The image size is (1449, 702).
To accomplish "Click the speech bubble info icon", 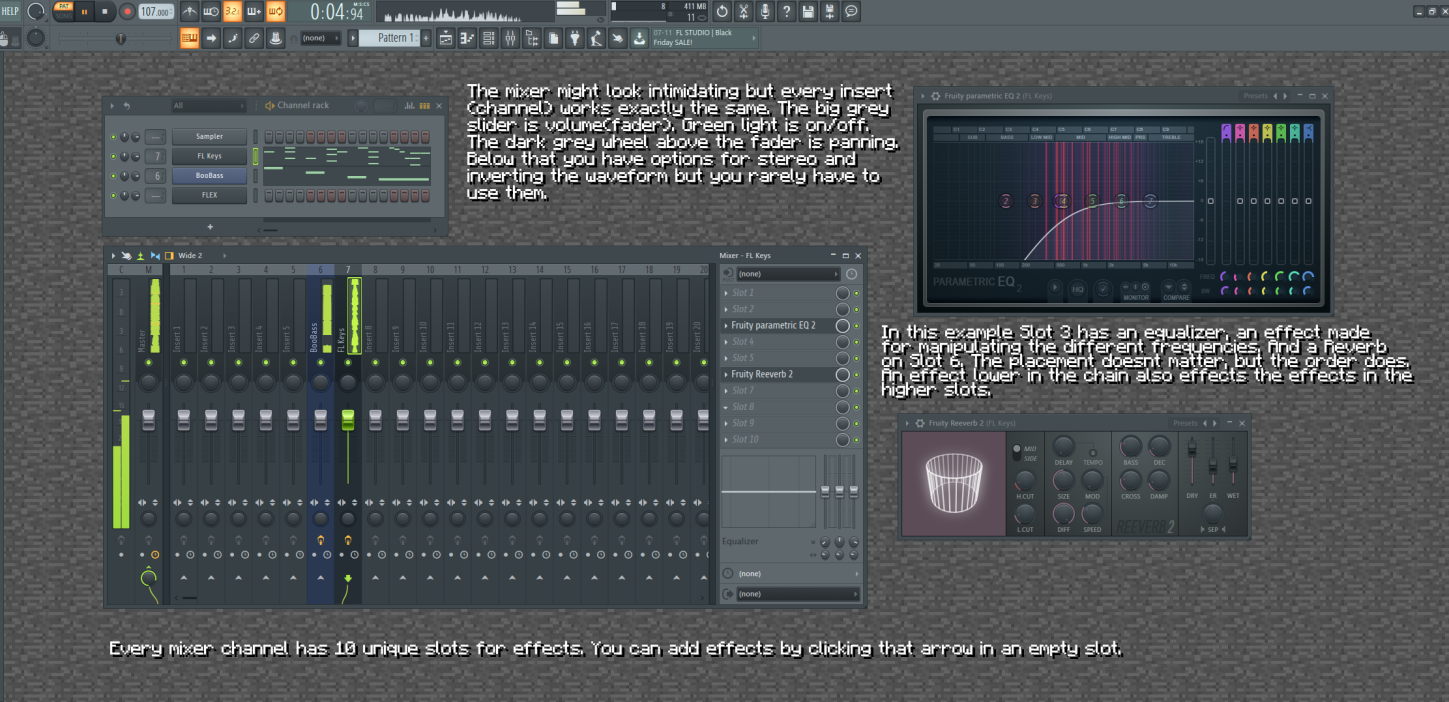I will click(x=851, y=11).
